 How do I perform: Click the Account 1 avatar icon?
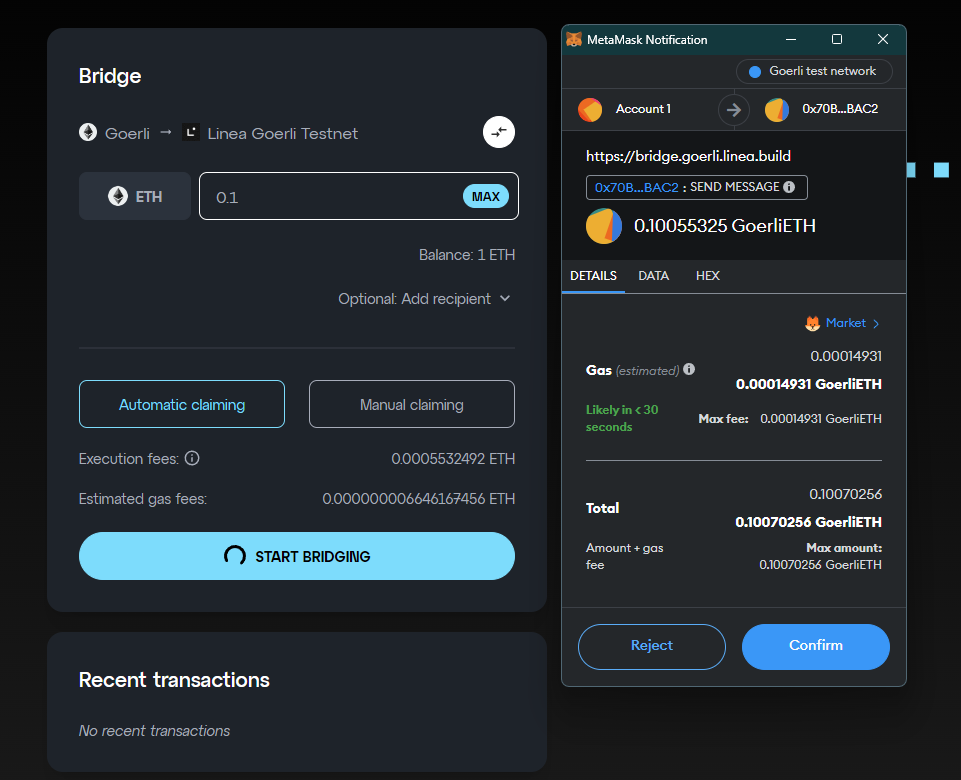pyautogui.click(x=590, y=110)
